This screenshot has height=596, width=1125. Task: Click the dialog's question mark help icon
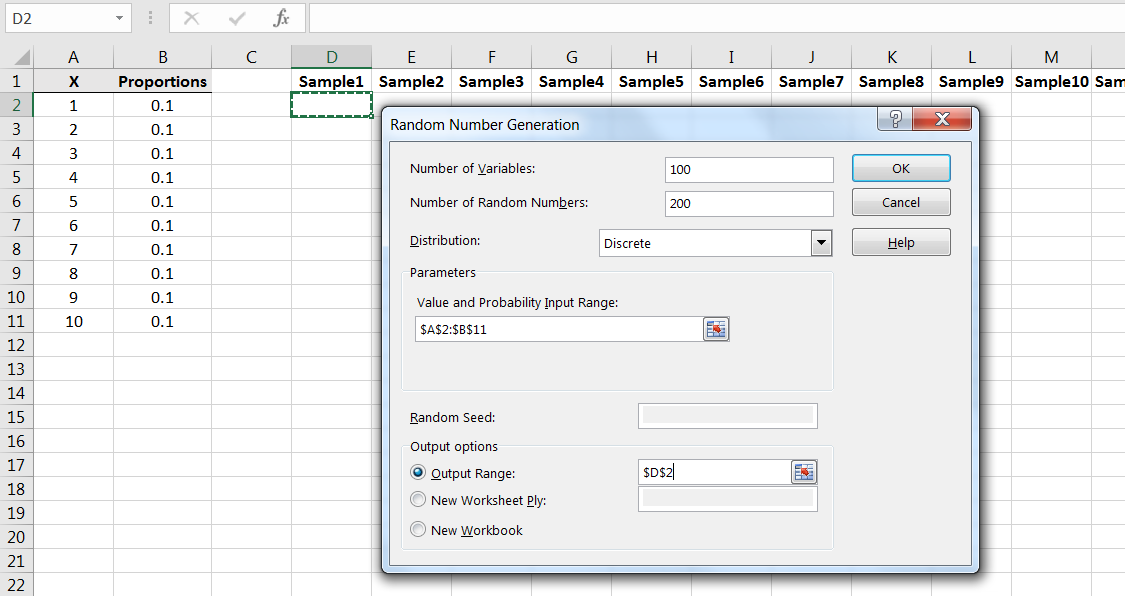894,120
